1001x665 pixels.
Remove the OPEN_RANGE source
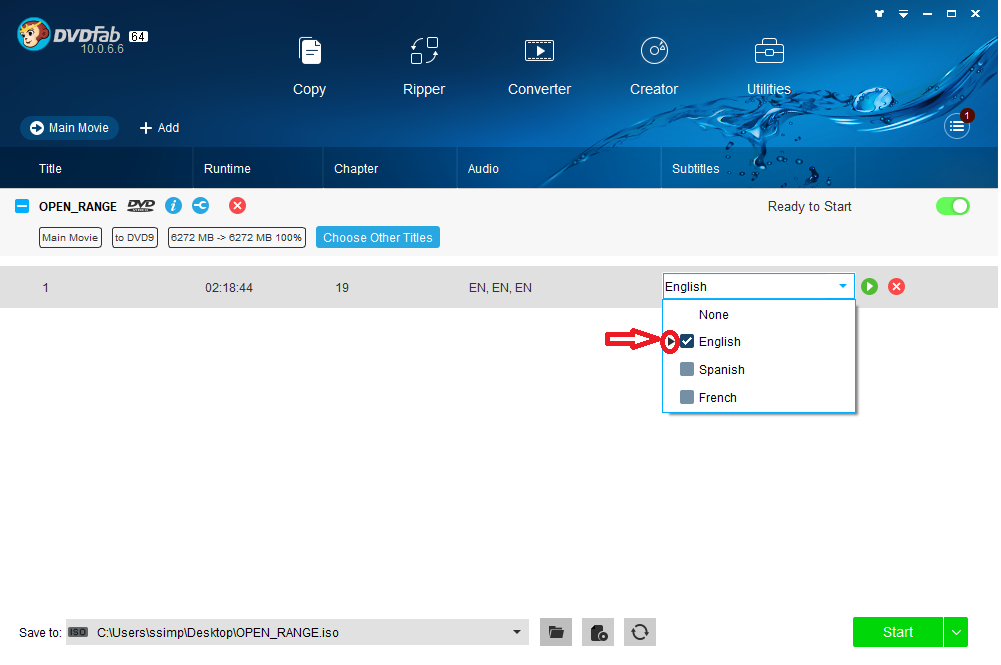tap(237, 205)
